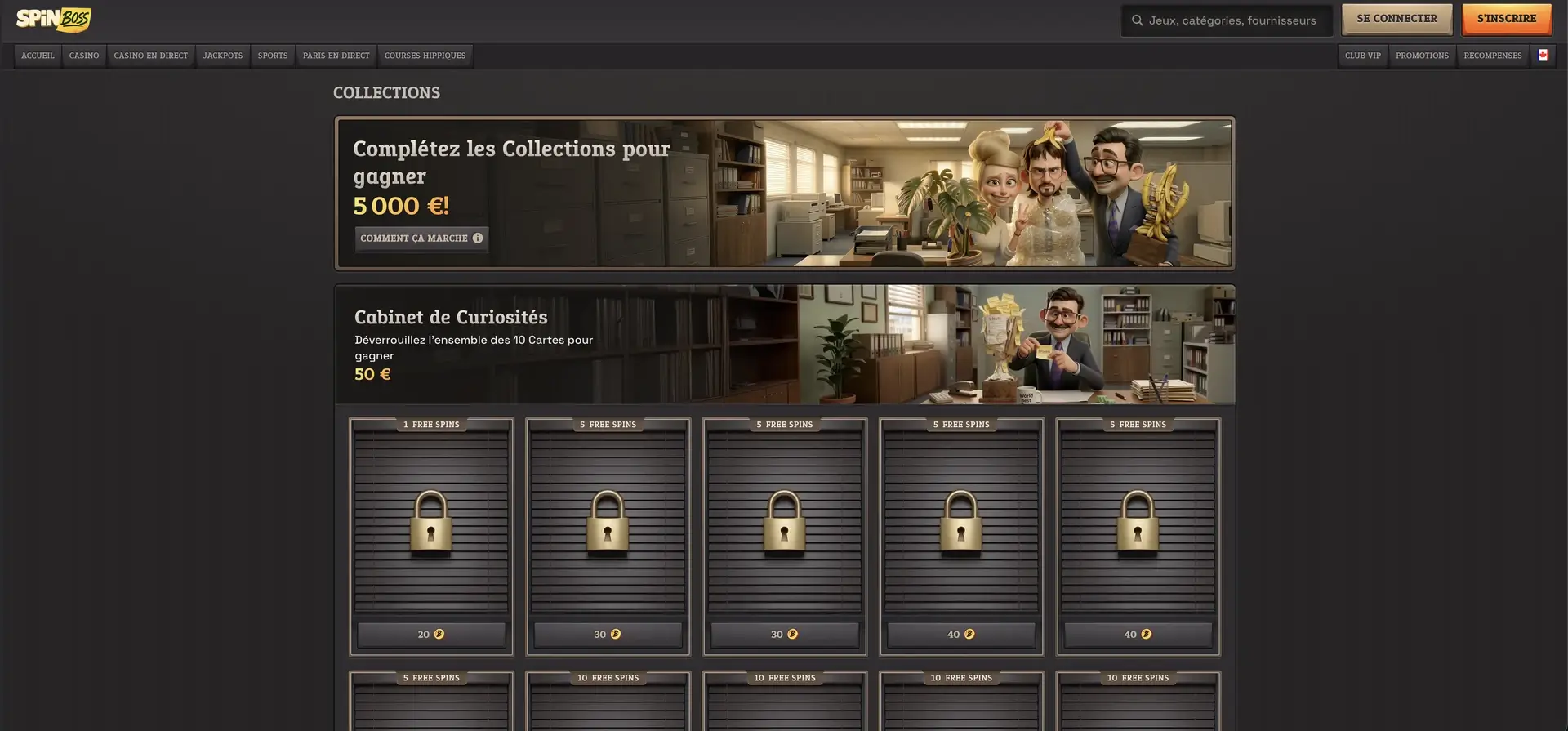The height and width of the screenshot is (731, 1568).
Task: Click the SpinBoss logo
Action: tap(54, 20)
